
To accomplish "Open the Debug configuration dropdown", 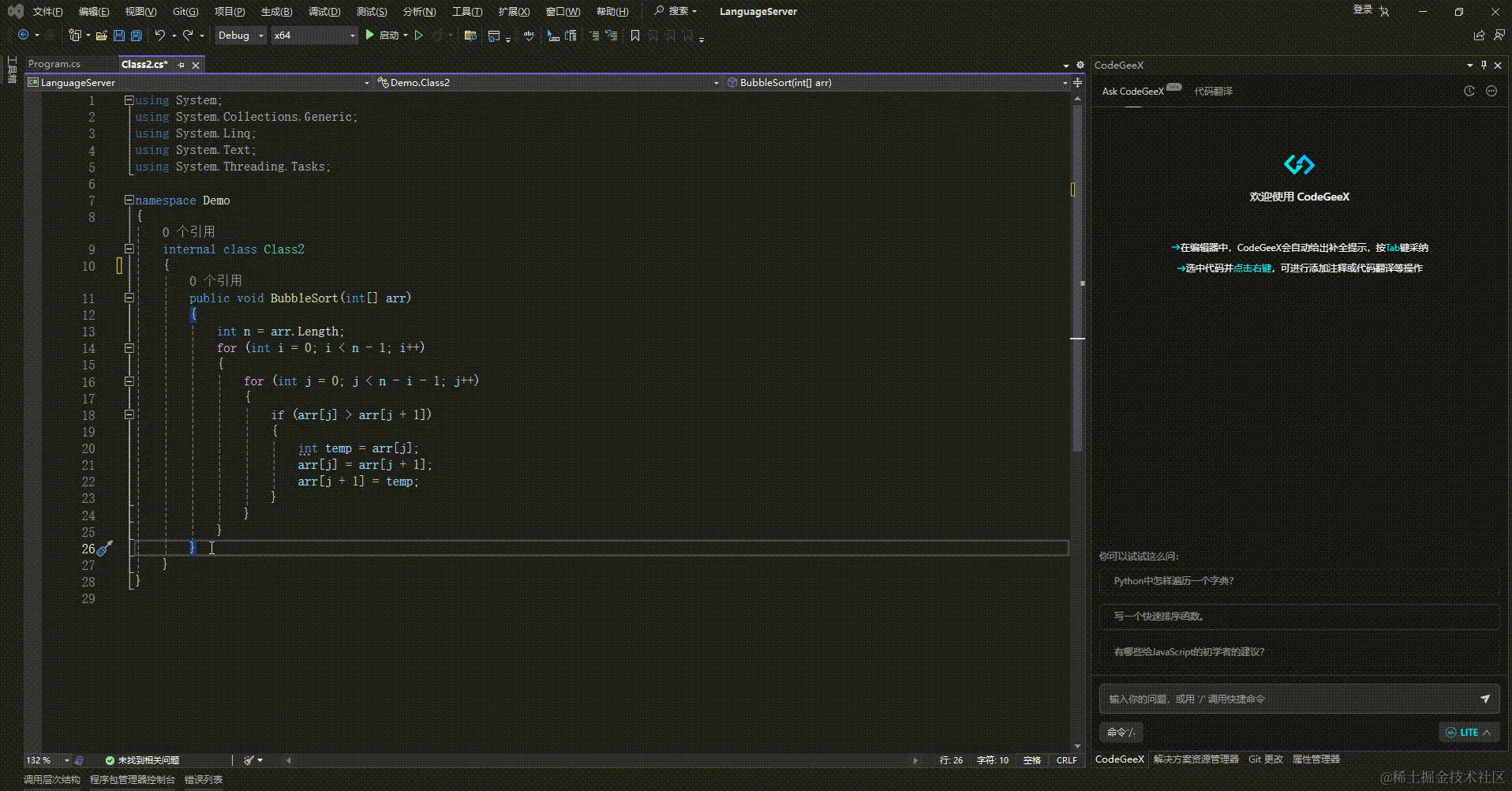I will click(240, 35).
